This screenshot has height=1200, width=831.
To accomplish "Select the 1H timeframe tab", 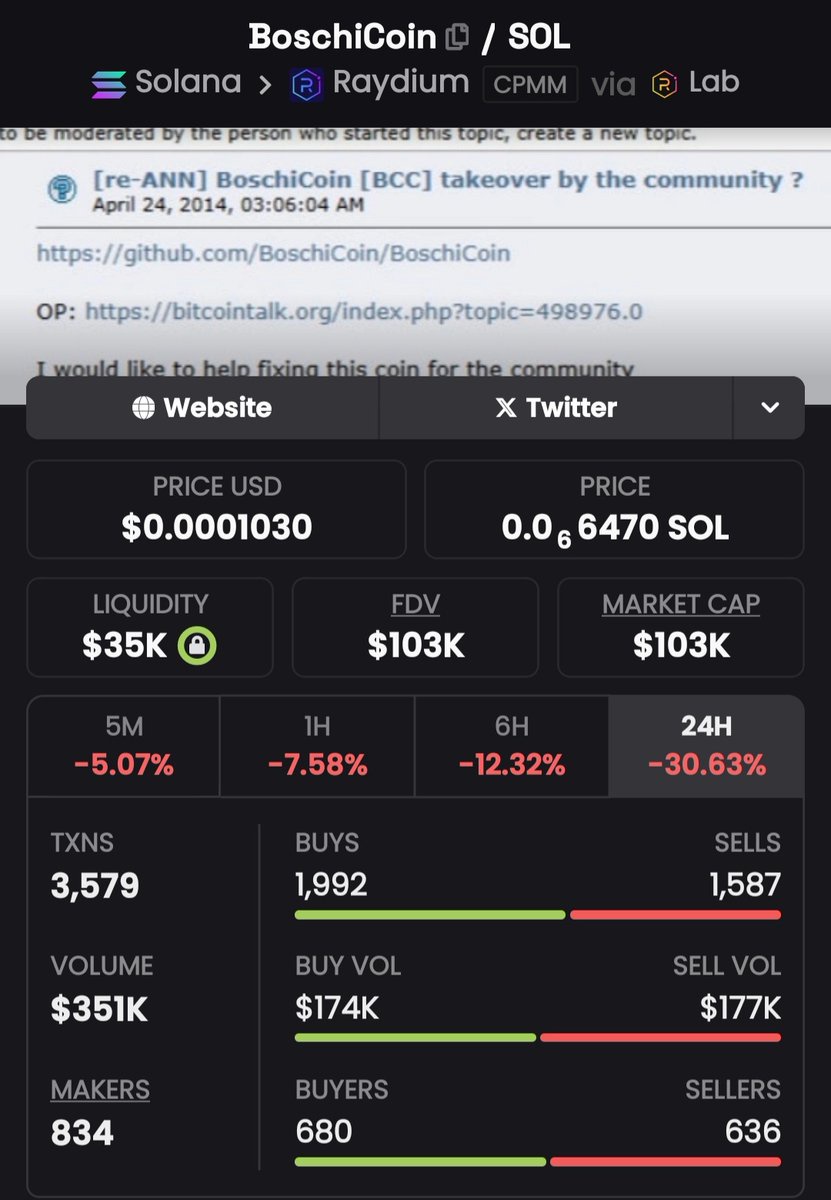I will [x=317, y=746].
